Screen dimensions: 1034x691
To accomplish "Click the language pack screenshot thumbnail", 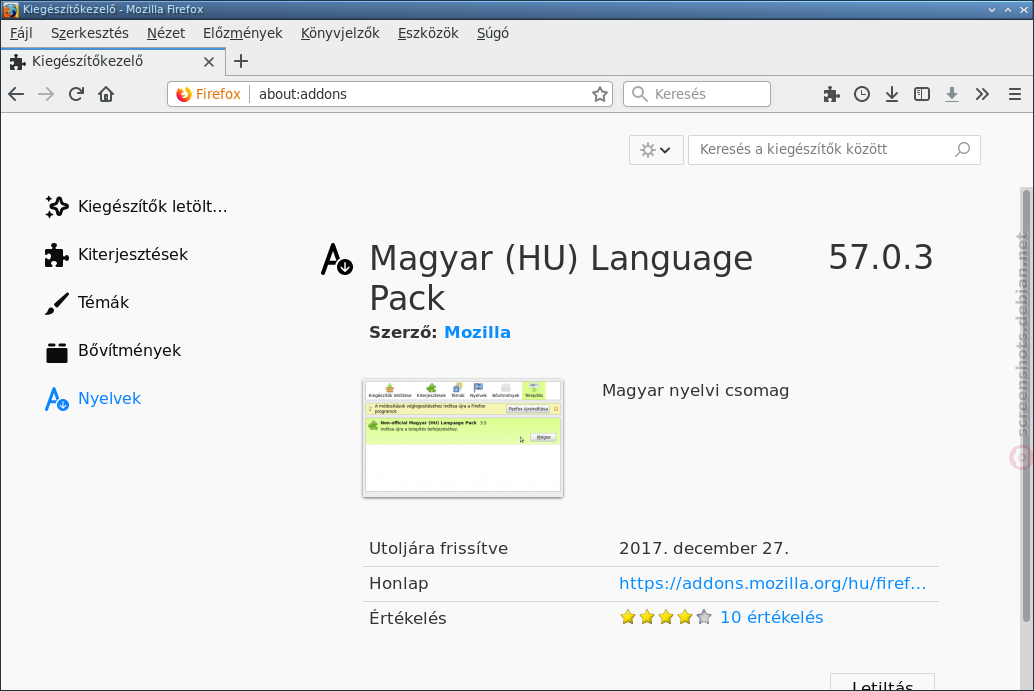I will coord(463,438).
